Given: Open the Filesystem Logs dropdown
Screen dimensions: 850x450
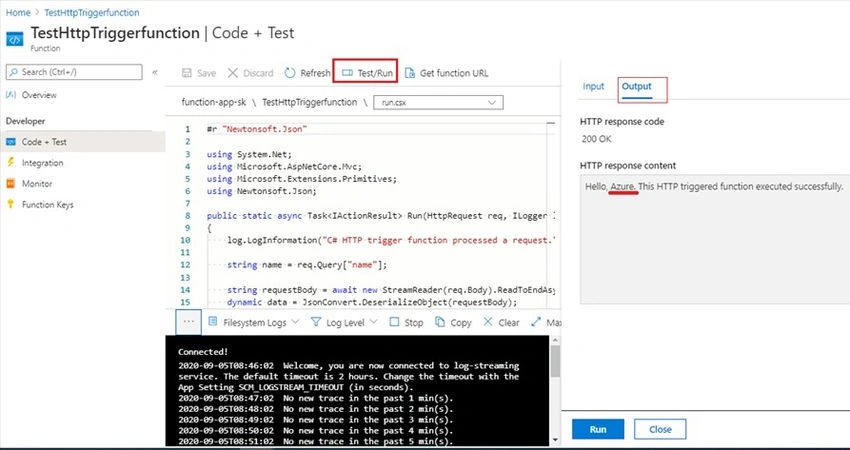Looking at the screenshot, I should (x=254, y=323).
